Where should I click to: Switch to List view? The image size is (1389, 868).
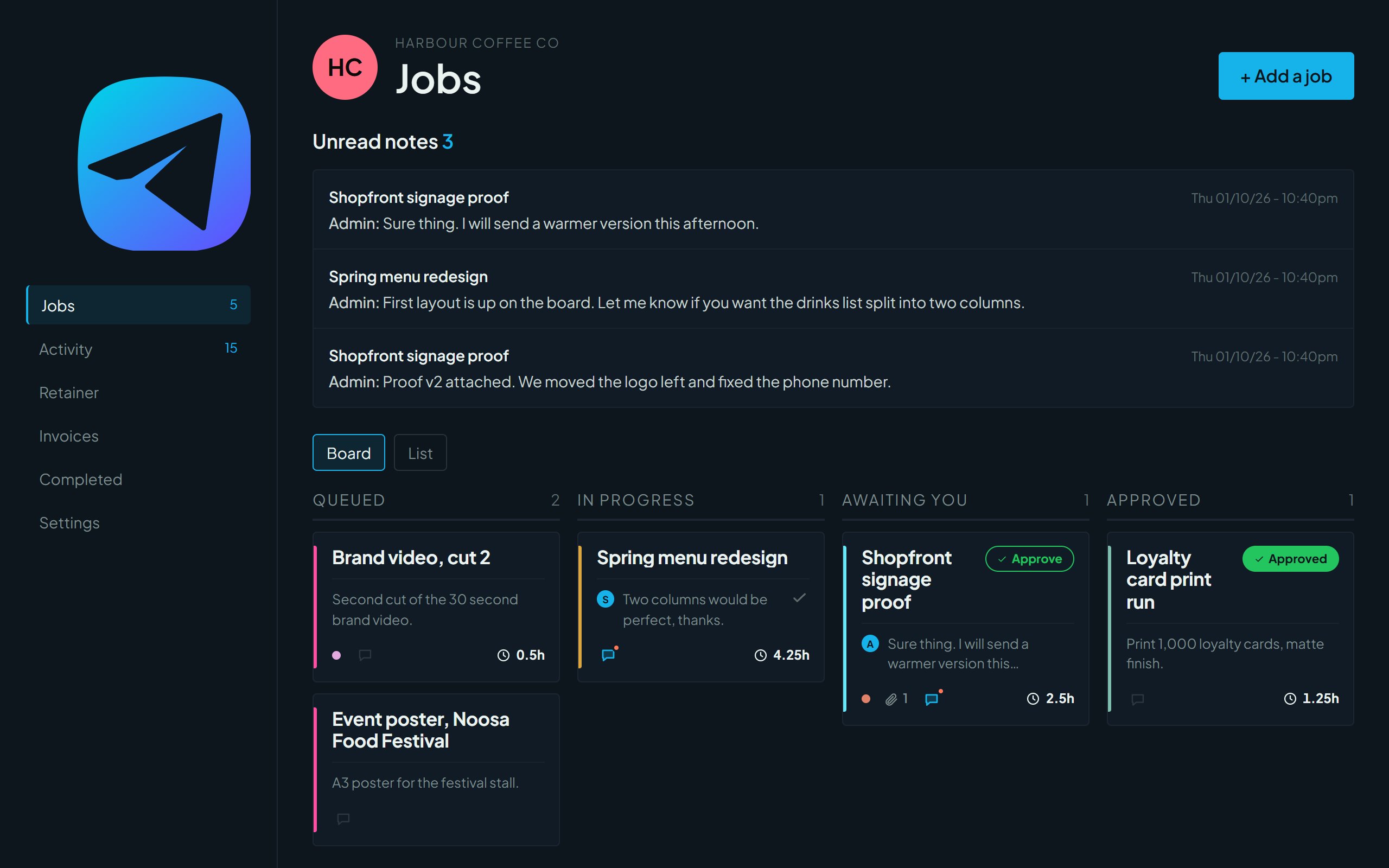point(420,453)
